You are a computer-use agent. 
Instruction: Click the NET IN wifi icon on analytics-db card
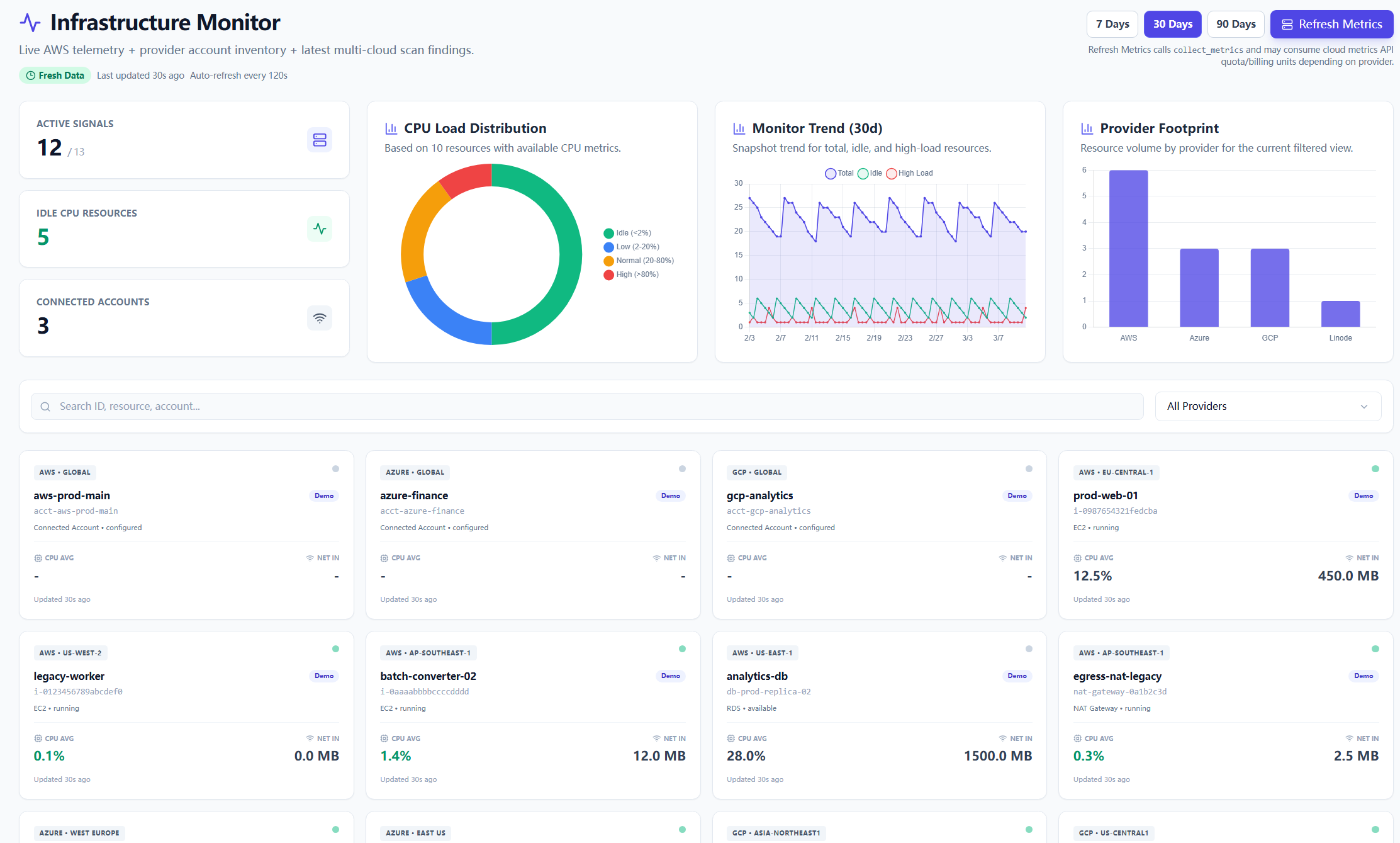(1003, 738)
